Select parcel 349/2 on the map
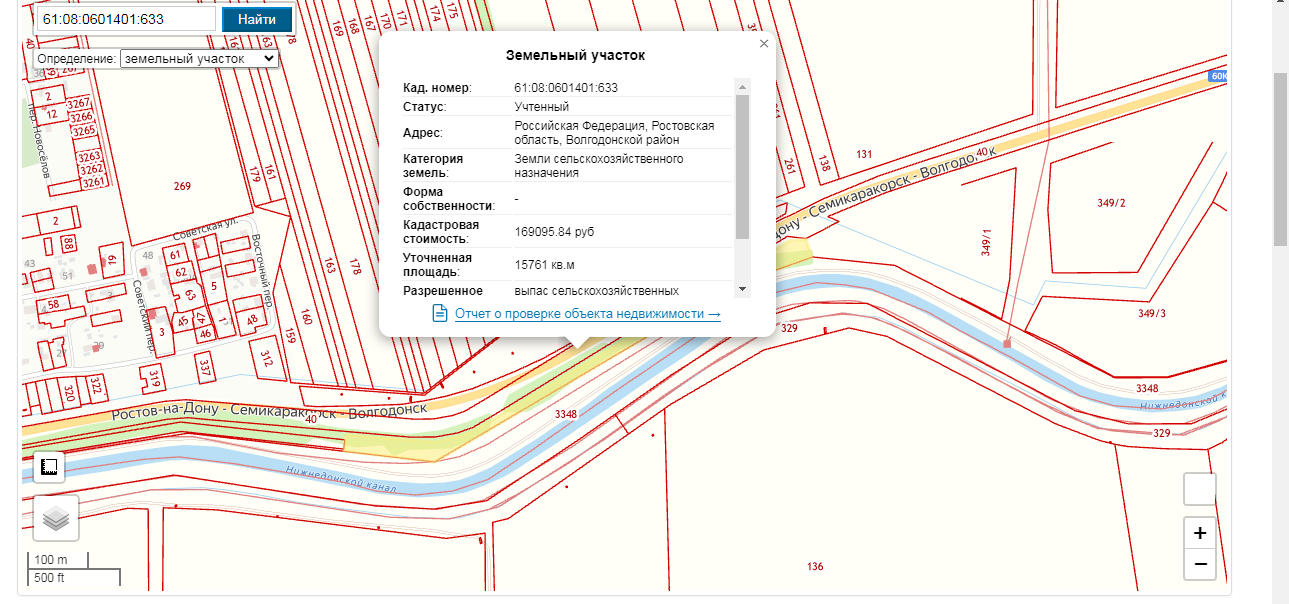1289x604 pixels. click(x=1111, y=203)
